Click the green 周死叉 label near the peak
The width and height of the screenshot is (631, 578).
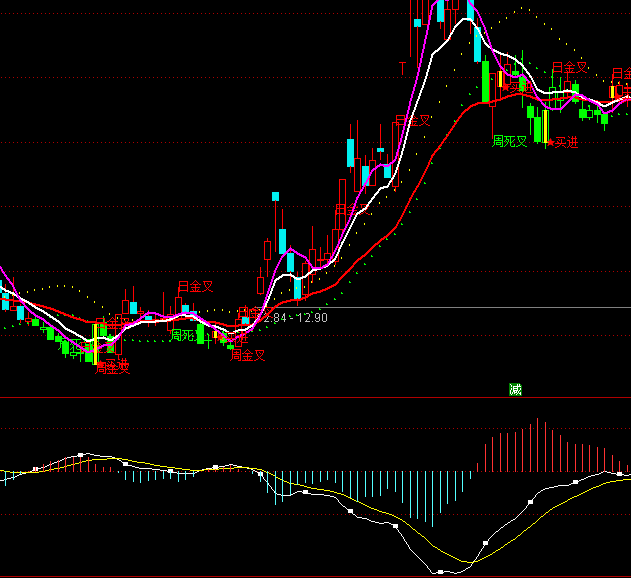(509, 142)
